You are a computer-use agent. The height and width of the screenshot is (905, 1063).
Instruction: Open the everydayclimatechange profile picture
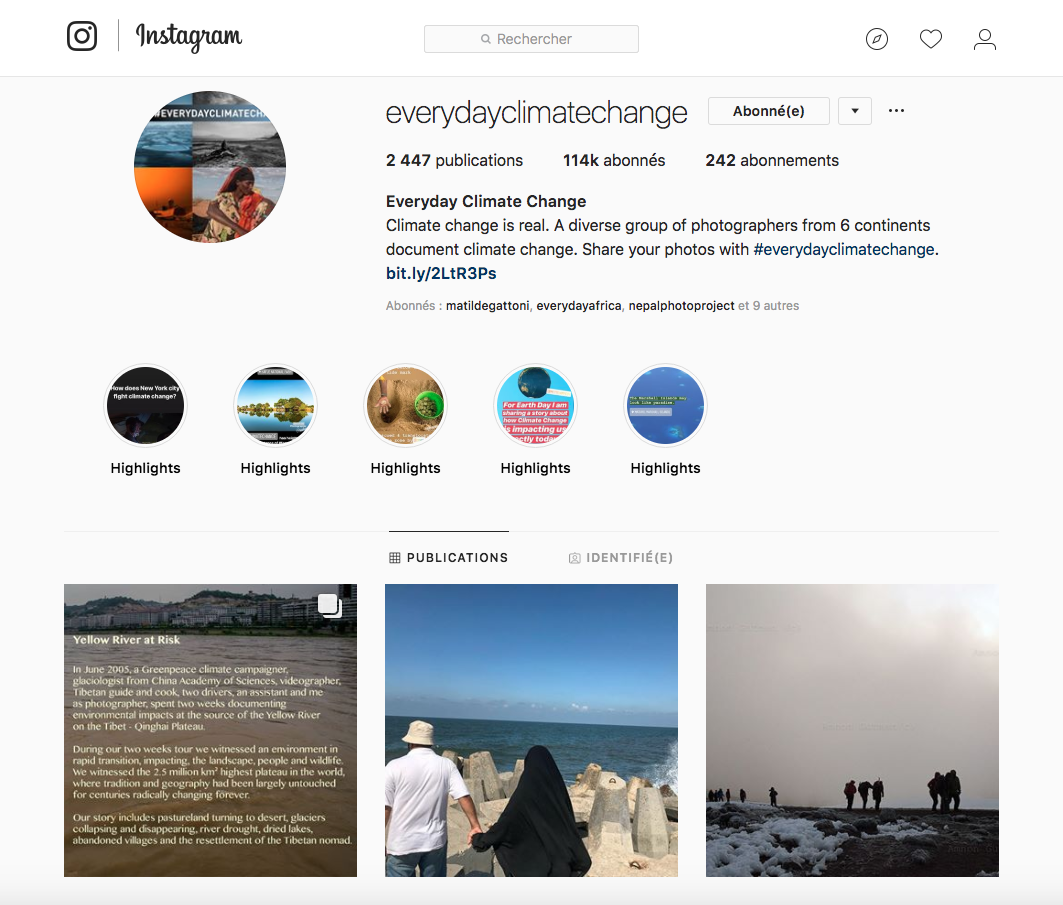pyautogui.click(x=210, y=167)
